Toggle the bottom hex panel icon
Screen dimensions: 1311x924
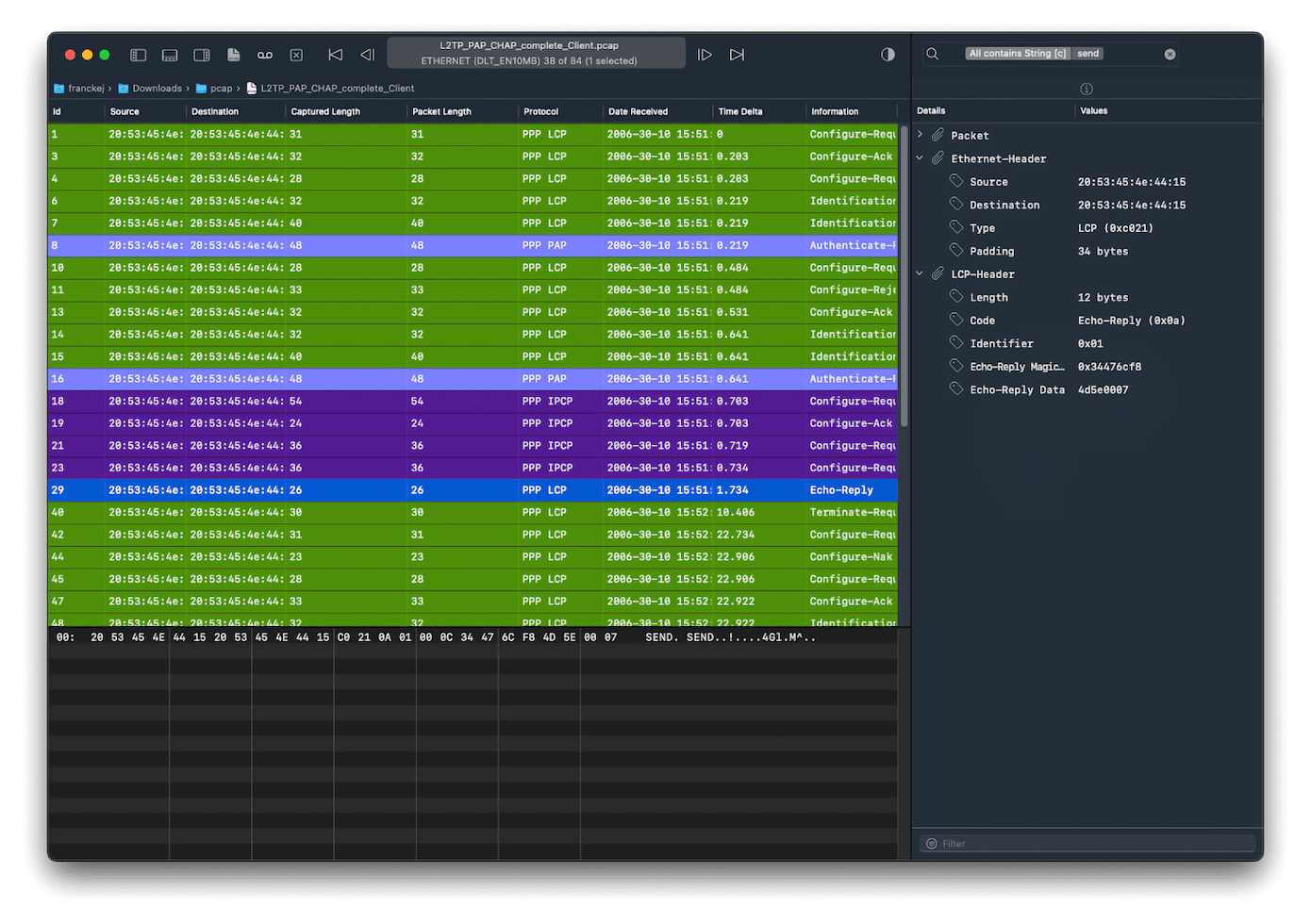pos(170,55)
